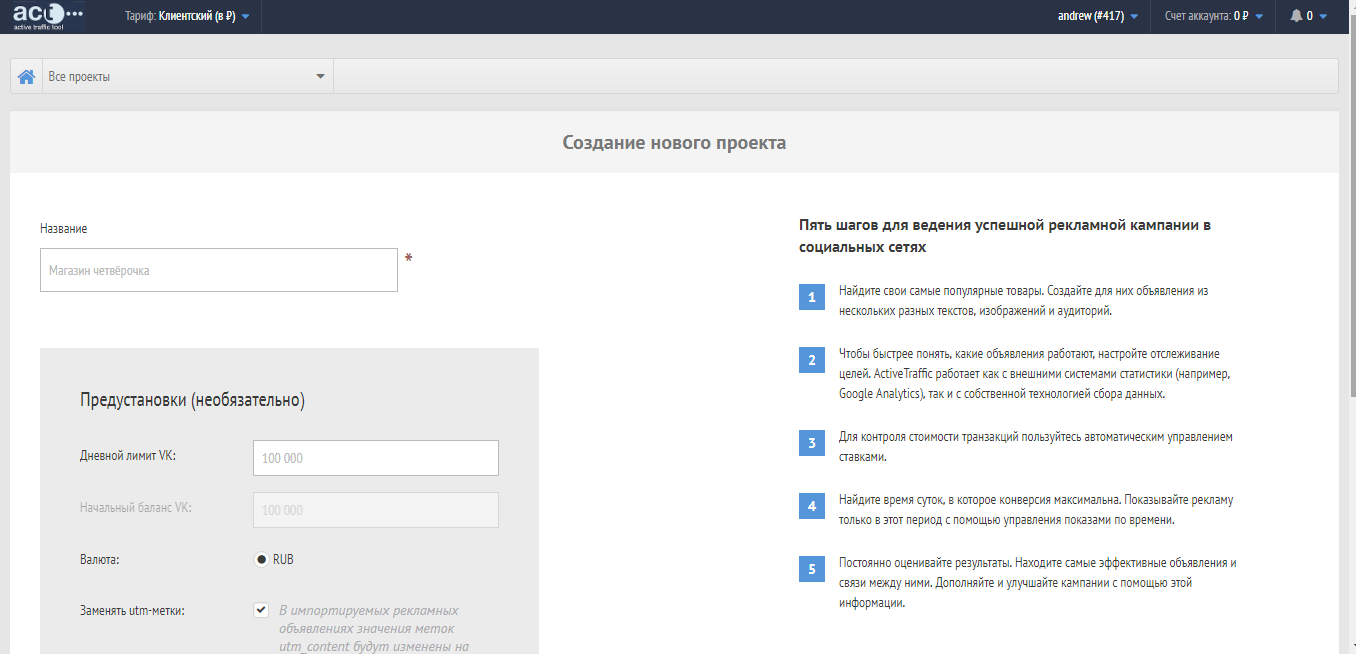1356x654 pixels.
Task: Click the step 2 number badge
Action: click(x=812, y=361)
